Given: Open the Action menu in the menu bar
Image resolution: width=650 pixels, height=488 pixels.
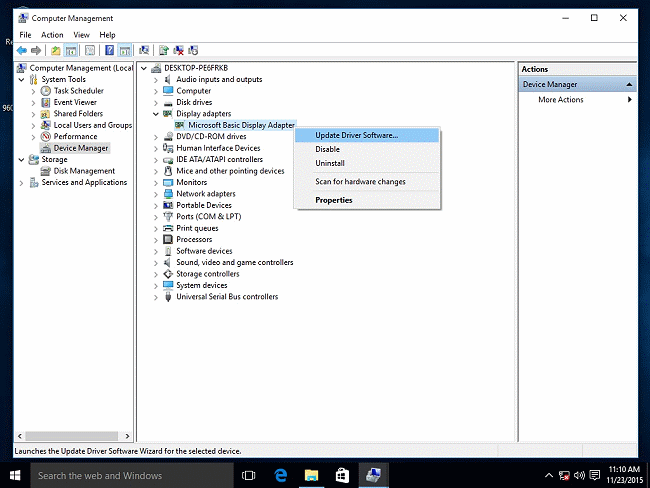Looking at the screenshot, I should coord(52,35).
